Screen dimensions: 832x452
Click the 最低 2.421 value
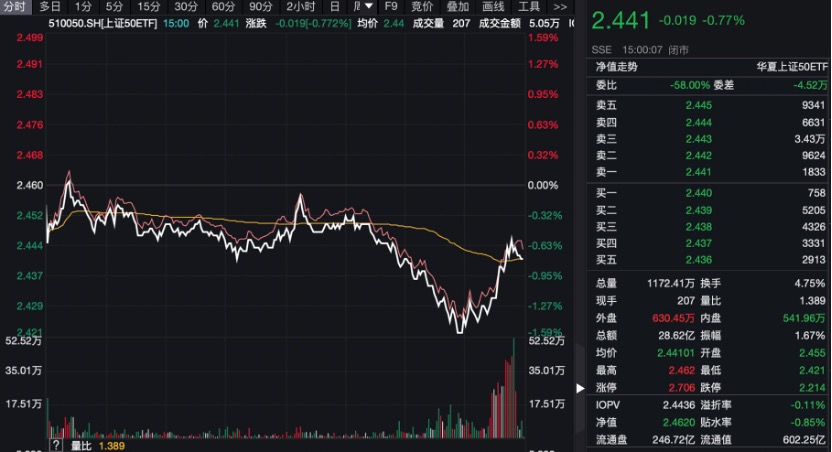pos(812,370)
